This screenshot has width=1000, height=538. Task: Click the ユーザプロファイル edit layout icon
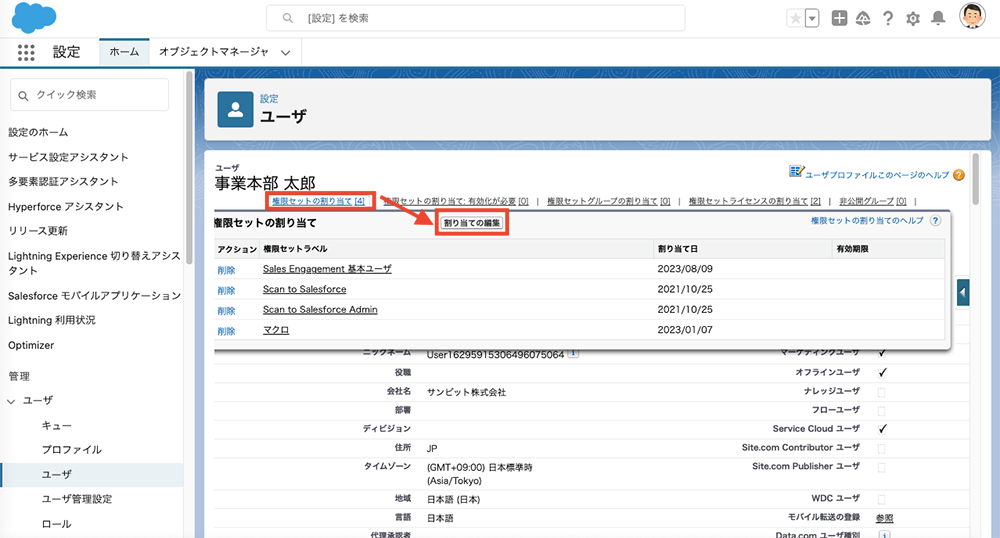[x=796, y=171]
